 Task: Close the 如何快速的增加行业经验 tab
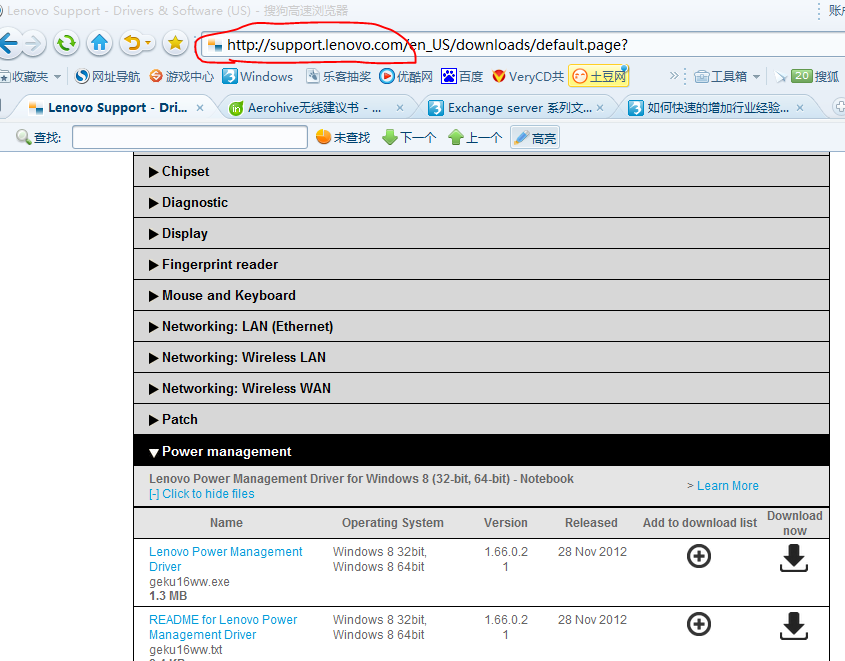(800, 108)
